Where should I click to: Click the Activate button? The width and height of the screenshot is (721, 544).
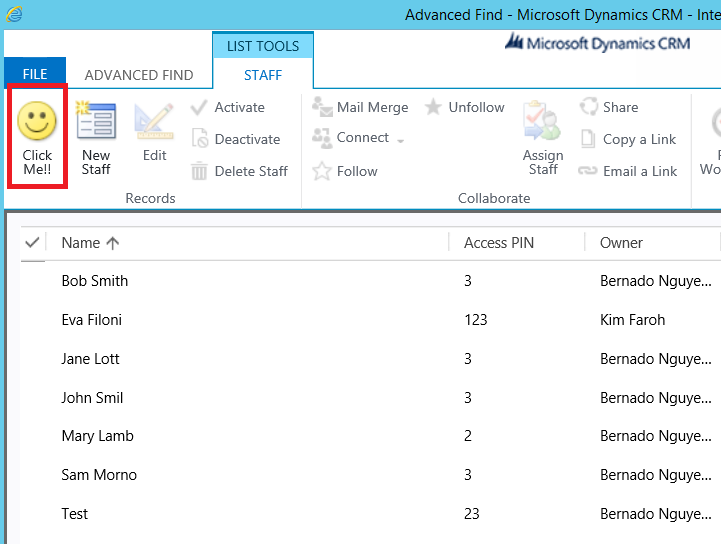228,107
